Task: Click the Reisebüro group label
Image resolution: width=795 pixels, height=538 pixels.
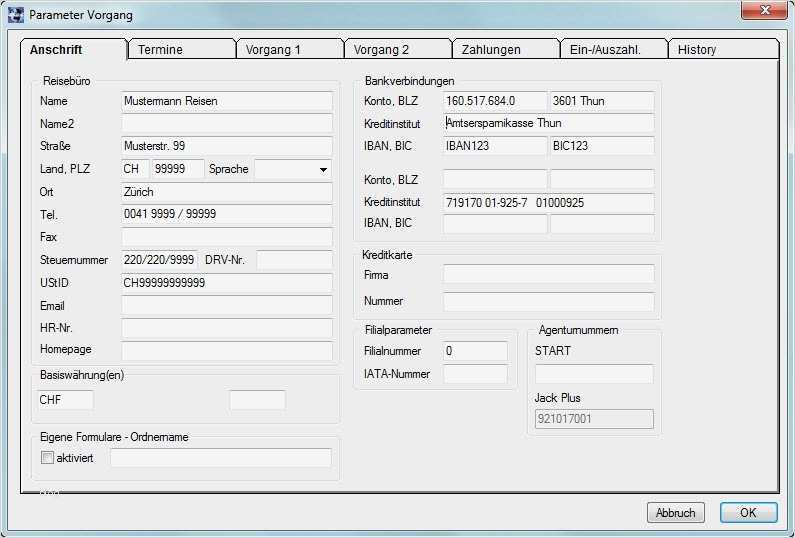Action: (x=66, y=81)
